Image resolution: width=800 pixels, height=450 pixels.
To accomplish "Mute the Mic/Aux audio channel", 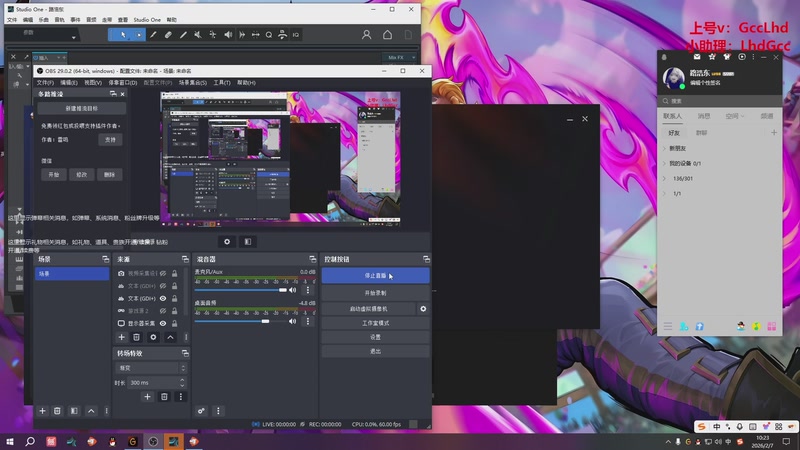I will click(x=293, y=290).
